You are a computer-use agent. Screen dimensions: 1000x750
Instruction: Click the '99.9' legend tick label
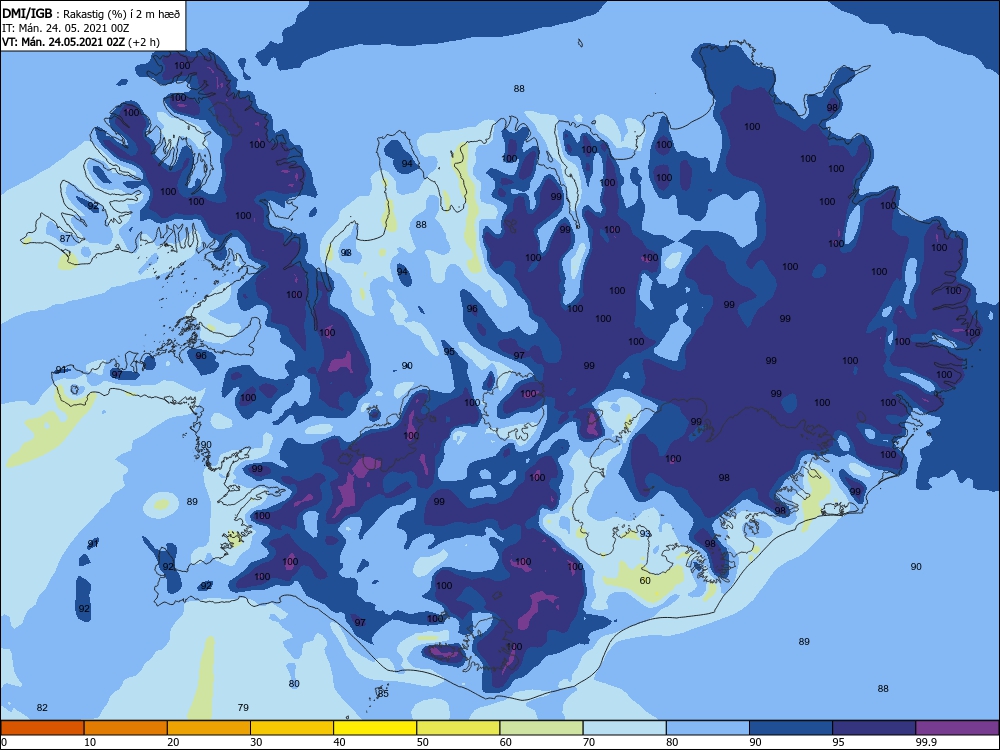pos(925,742)
